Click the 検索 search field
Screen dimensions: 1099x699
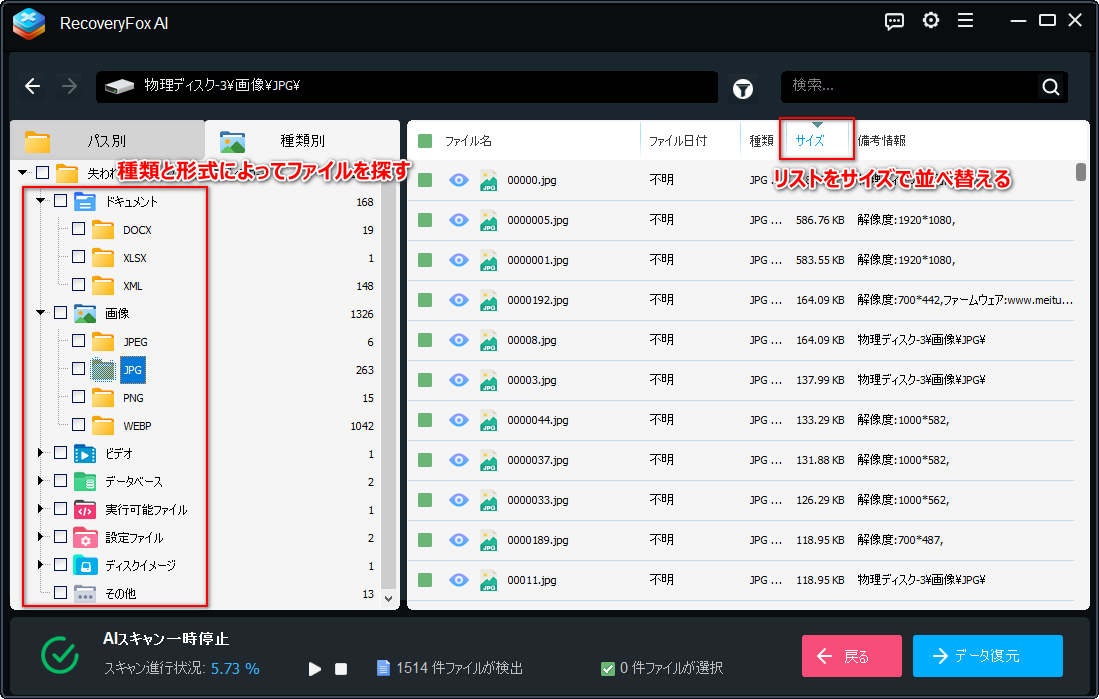(x=911, y=86)
